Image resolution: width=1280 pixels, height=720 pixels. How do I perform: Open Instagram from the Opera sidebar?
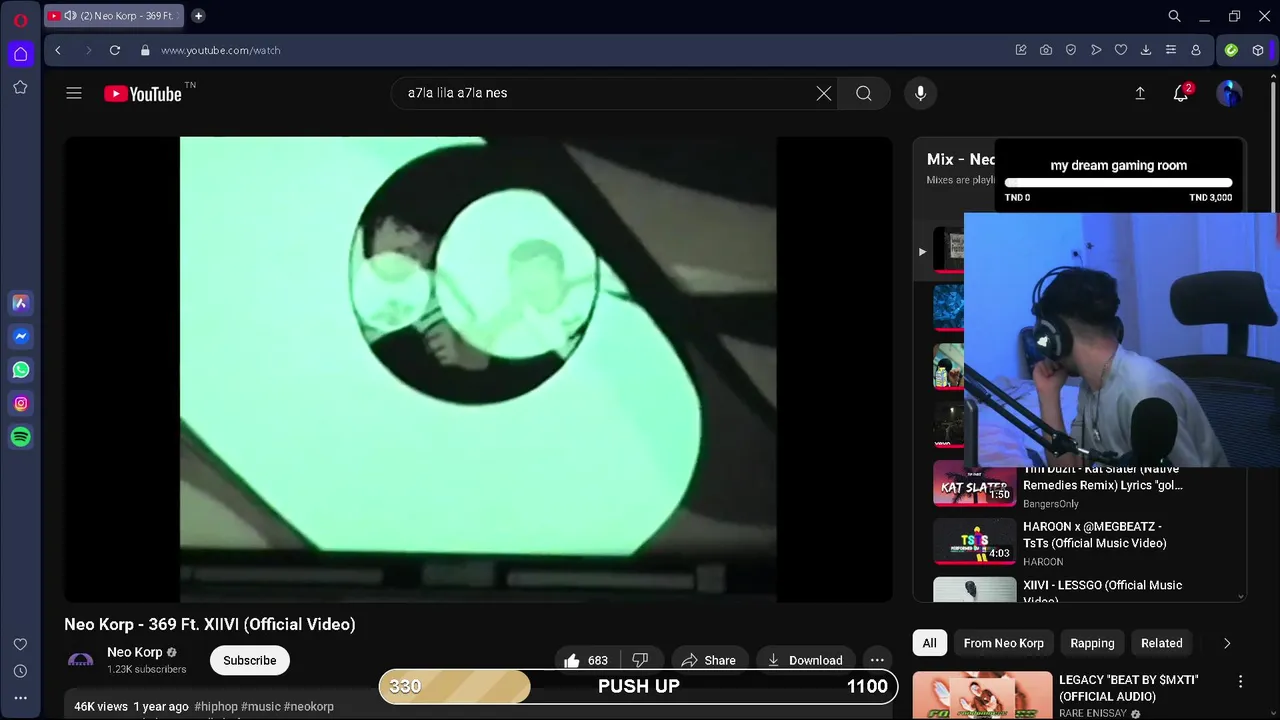click(20, 404)
